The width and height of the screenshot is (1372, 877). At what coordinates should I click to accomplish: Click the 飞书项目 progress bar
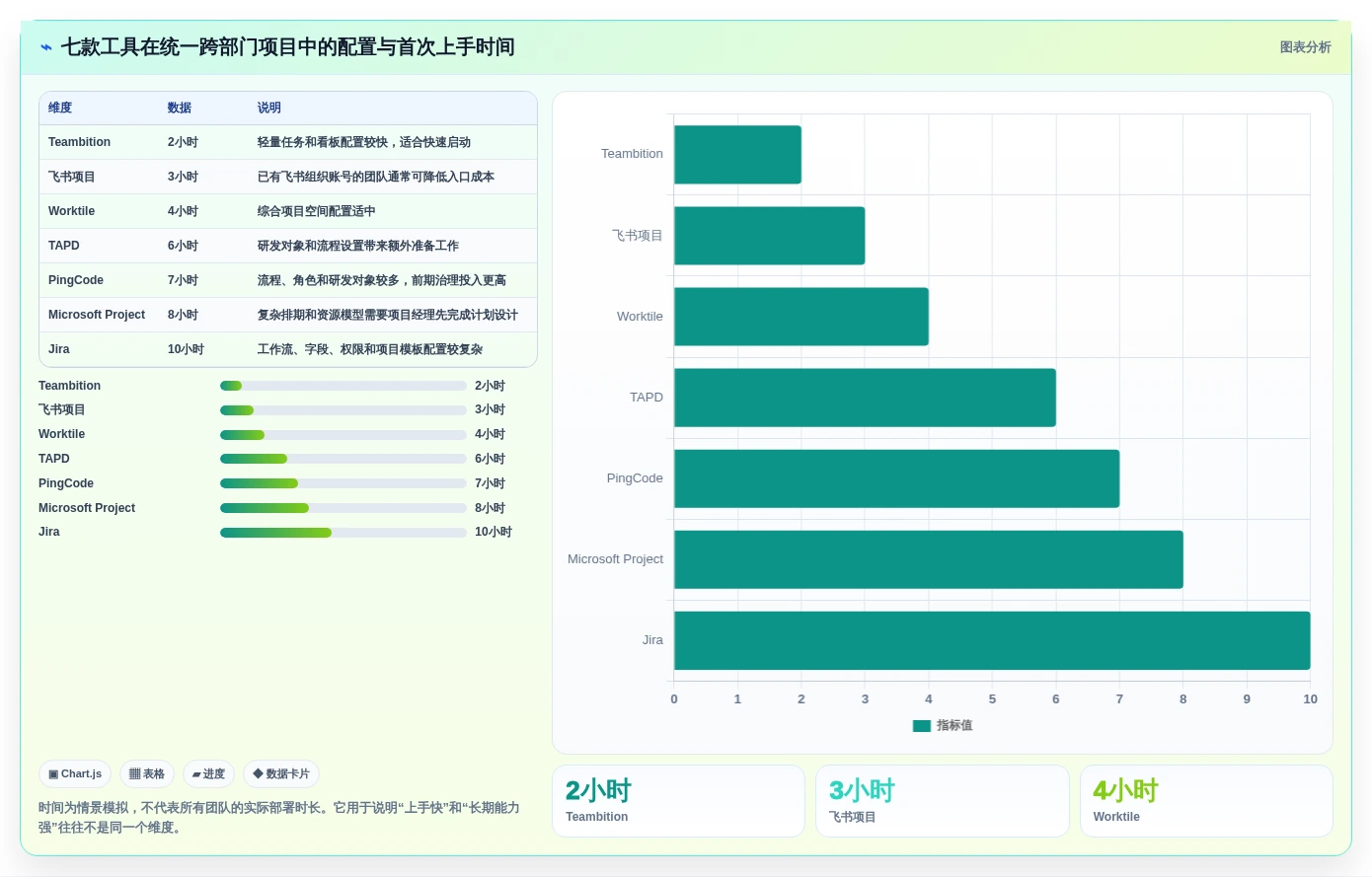[x=343, y=410]
